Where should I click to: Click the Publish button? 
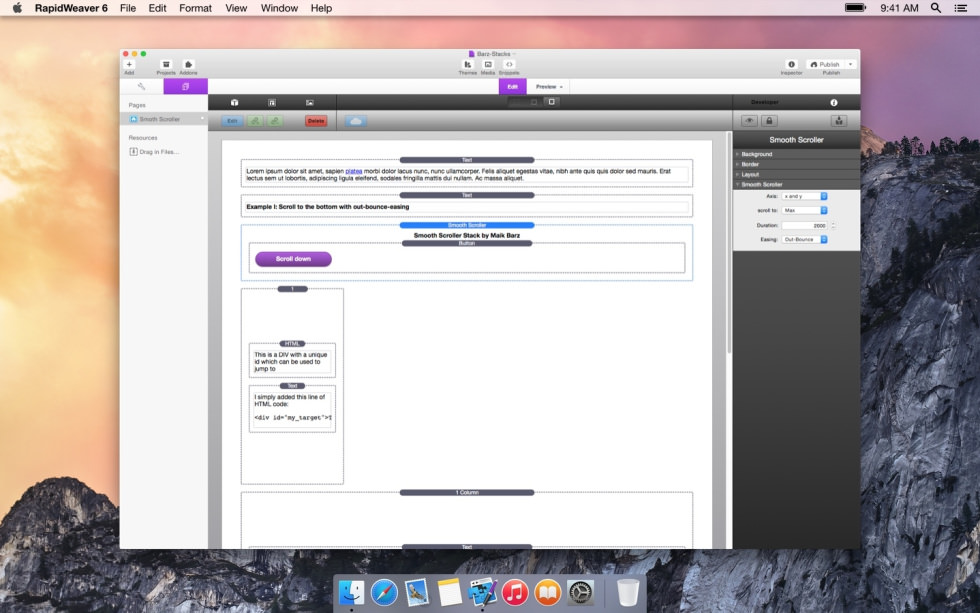pos(825,64)
